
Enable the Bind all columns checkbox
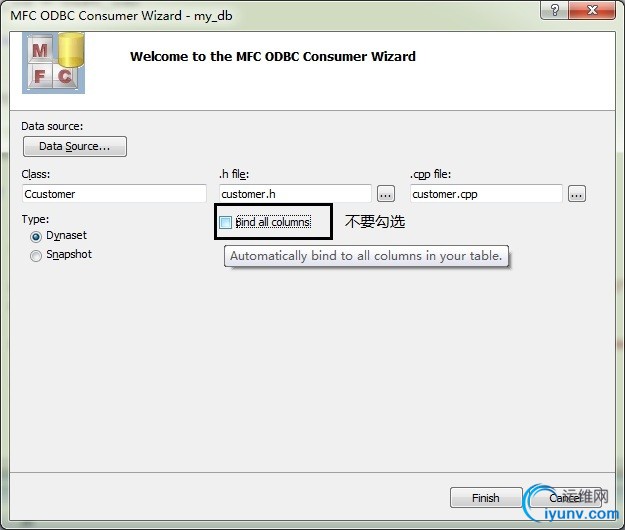(226, 222)
